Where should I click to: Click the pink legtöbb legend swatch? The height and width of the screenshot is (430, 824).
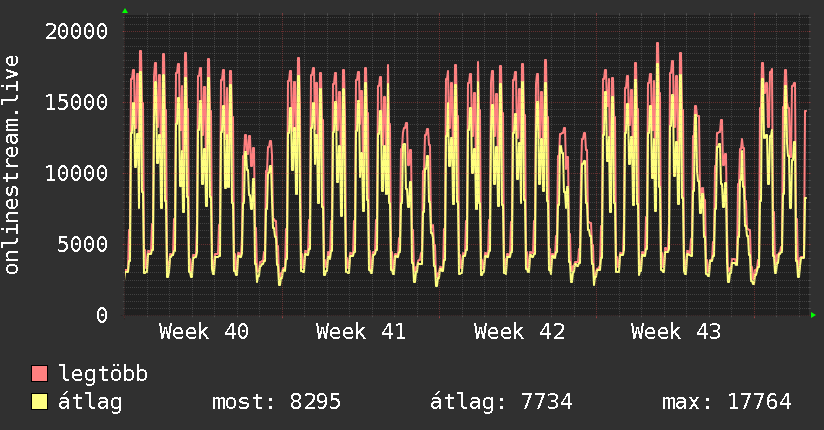(x=39, y=373)
